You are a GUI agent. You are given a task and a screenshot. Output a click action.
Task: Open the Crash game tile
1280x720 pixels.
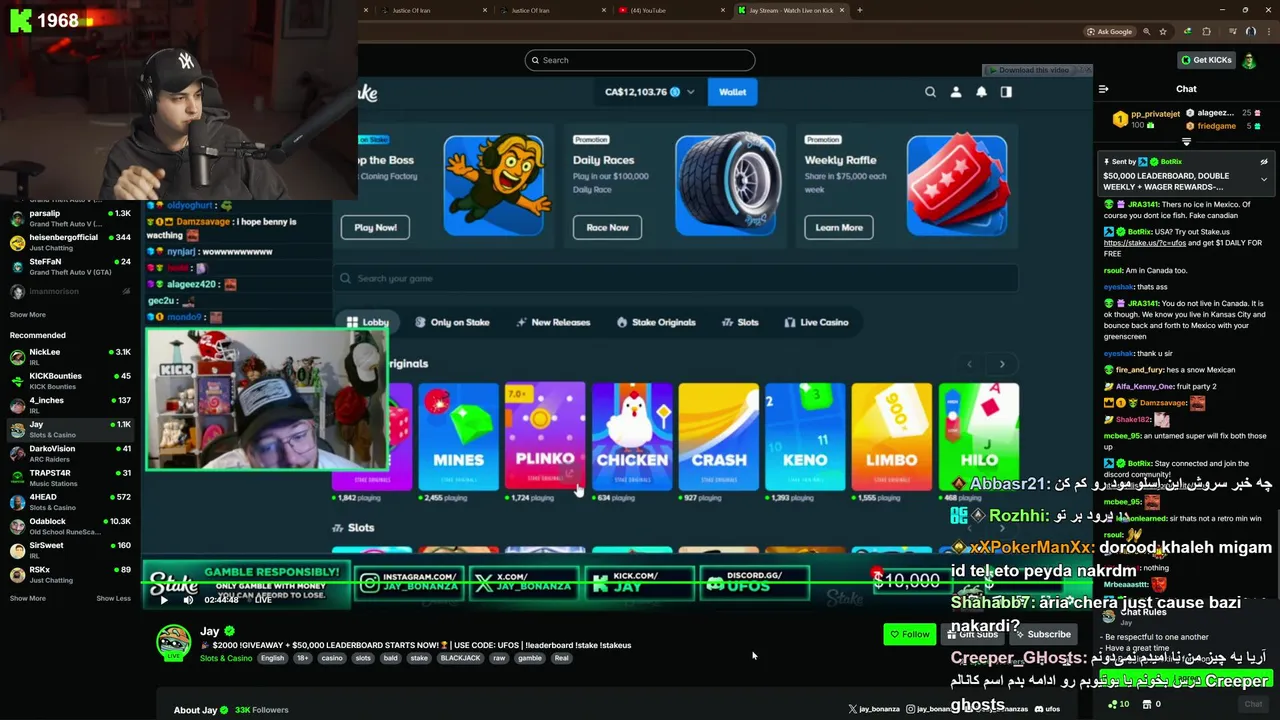718,437
